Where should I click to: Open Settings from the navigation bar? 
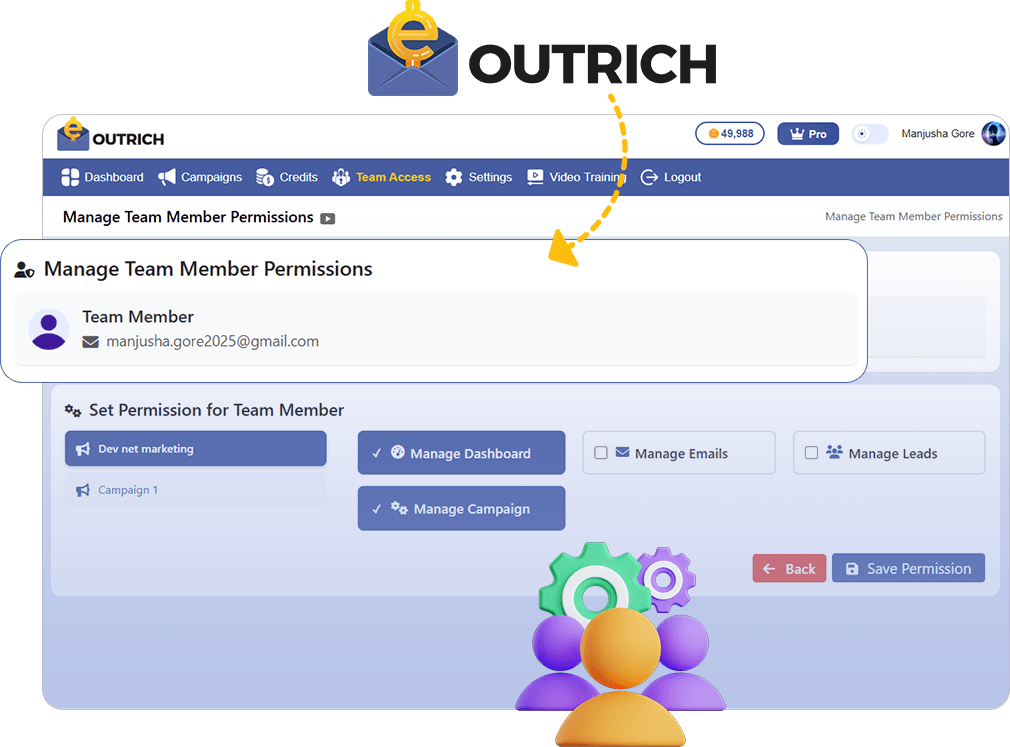[x=479, y=178]
